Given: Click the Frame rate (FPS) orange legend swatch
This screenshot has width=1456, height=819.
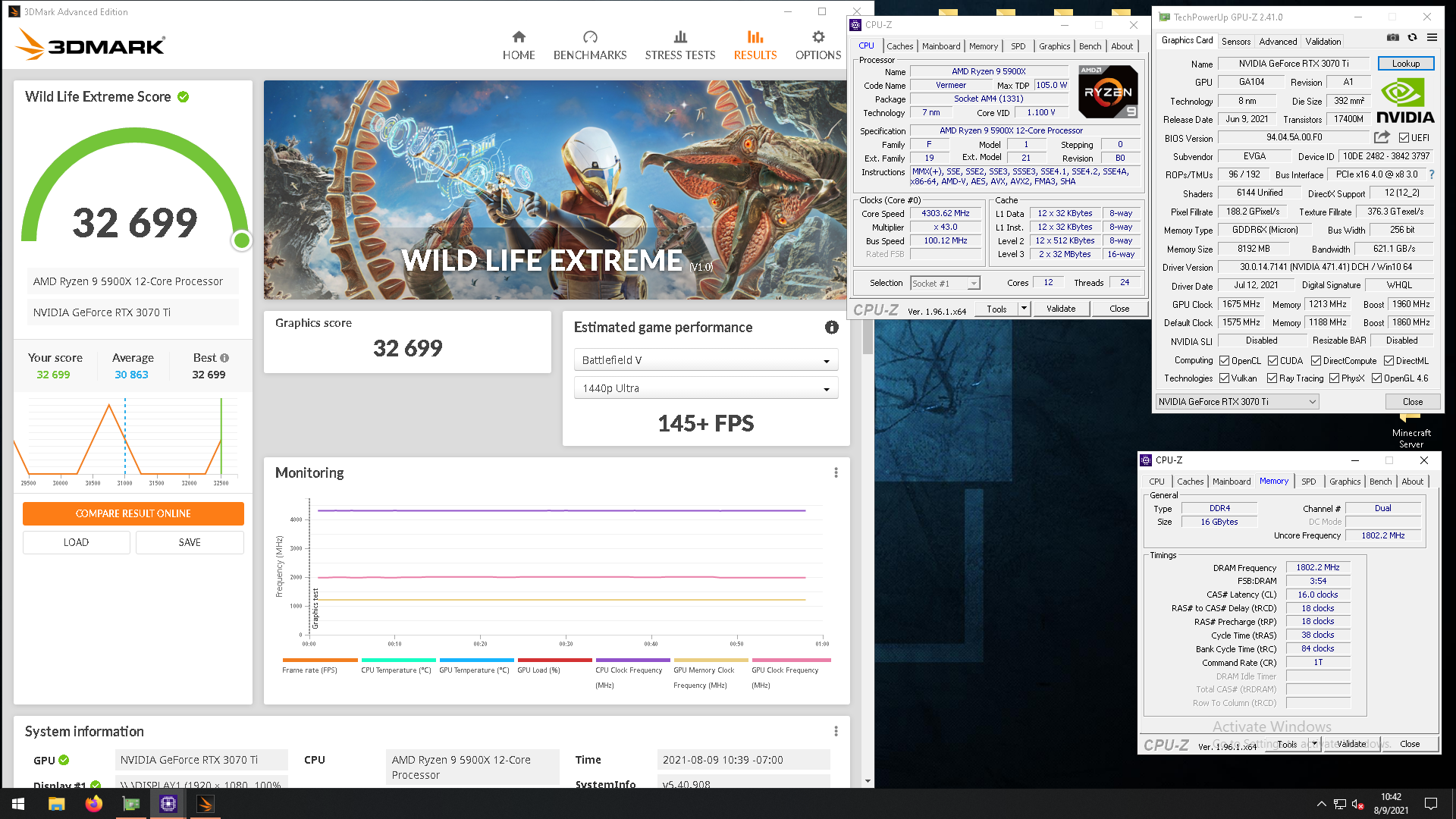Looking at the screenshot, I should point(319,661).
